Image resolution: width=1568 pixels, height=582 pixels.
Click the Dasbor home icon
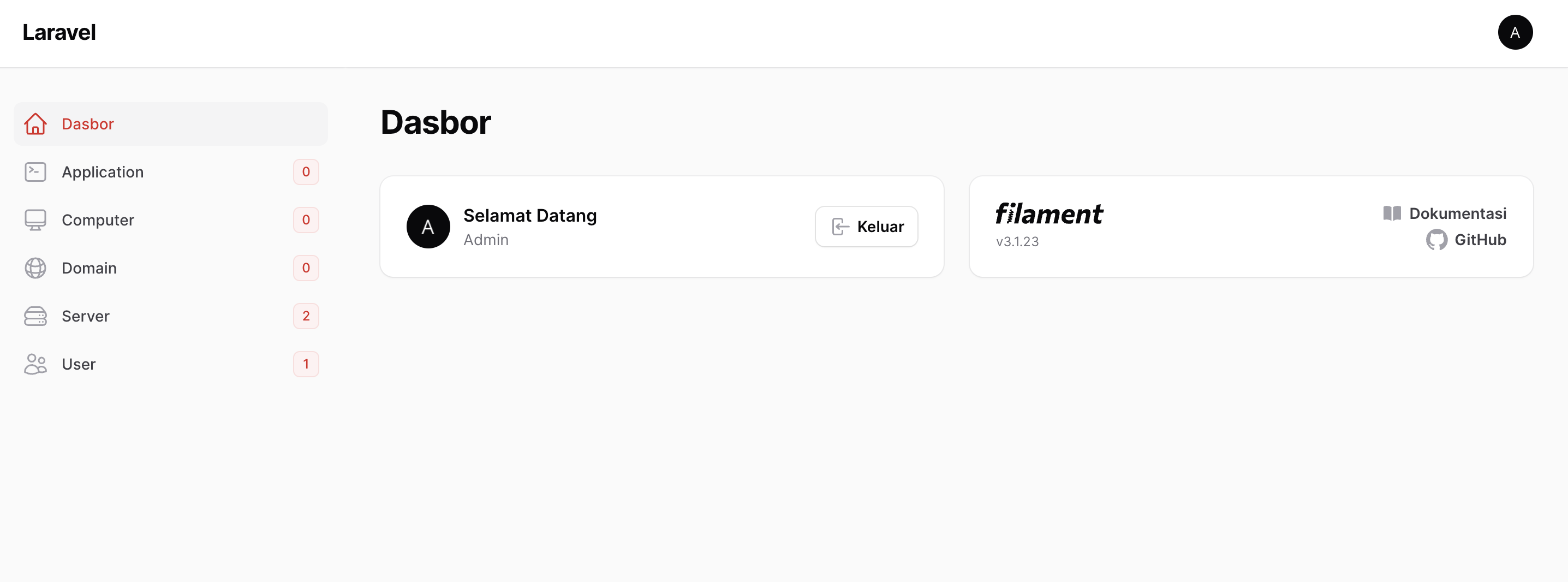(x=35, y=123)
